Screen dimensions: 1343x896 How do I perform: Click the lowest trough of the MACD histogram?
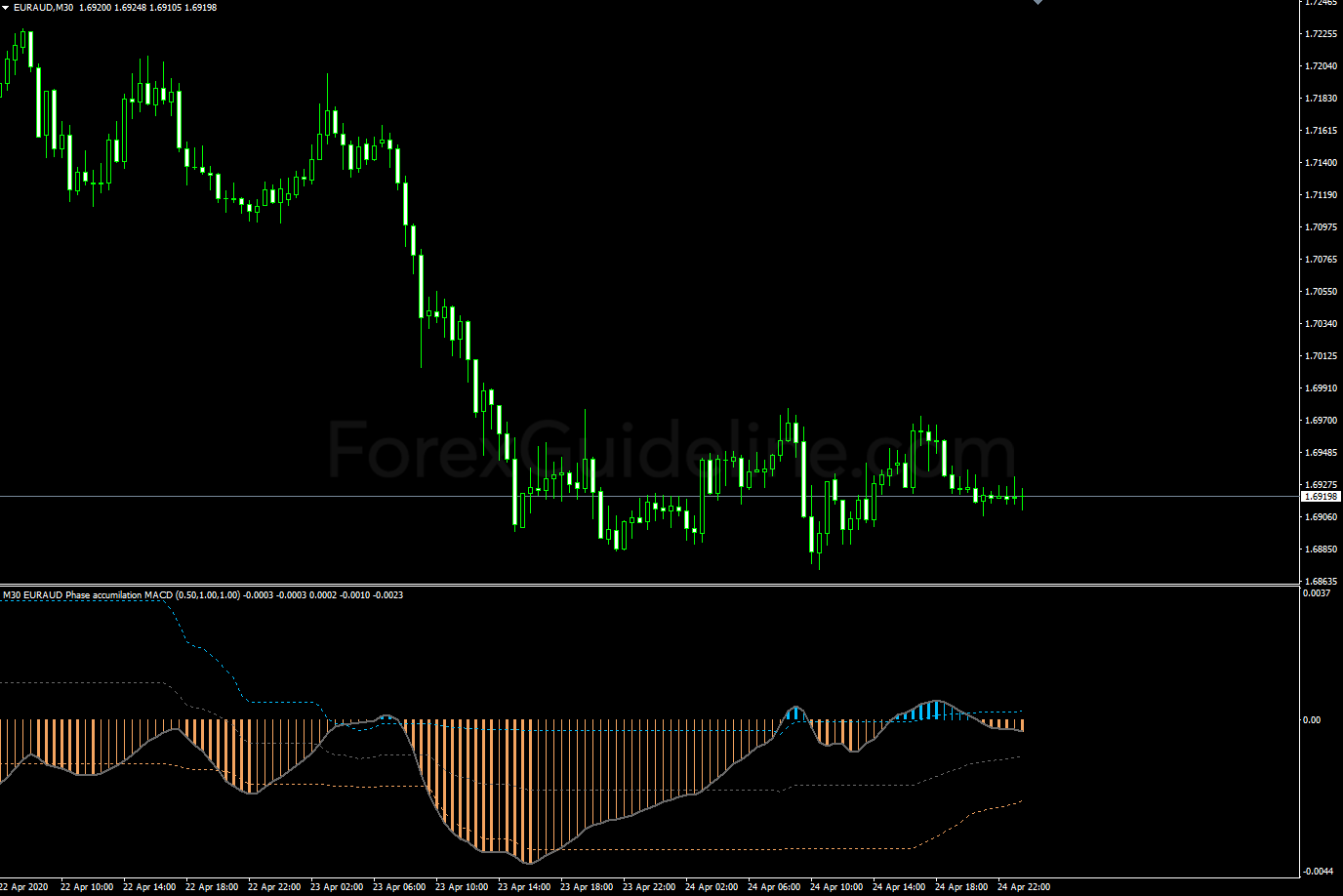click(x=529, y=861)
